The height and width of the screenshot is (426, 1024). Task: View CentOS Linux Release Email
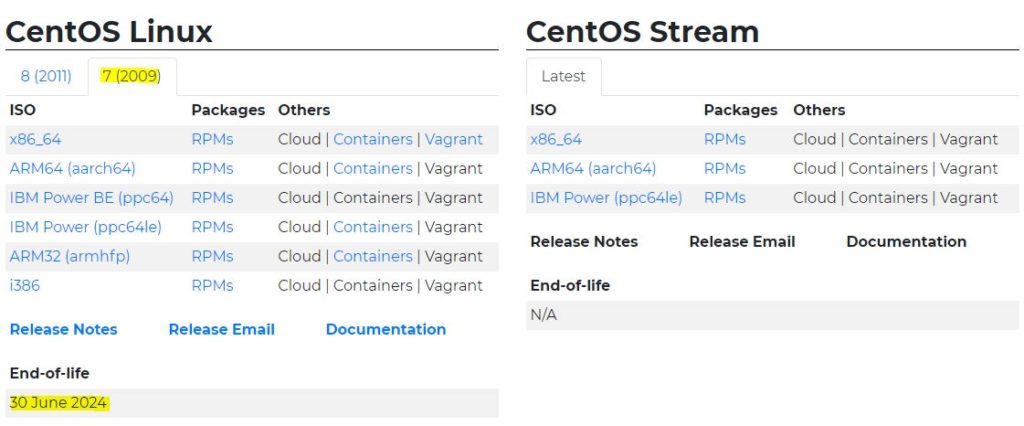(221, 329)
